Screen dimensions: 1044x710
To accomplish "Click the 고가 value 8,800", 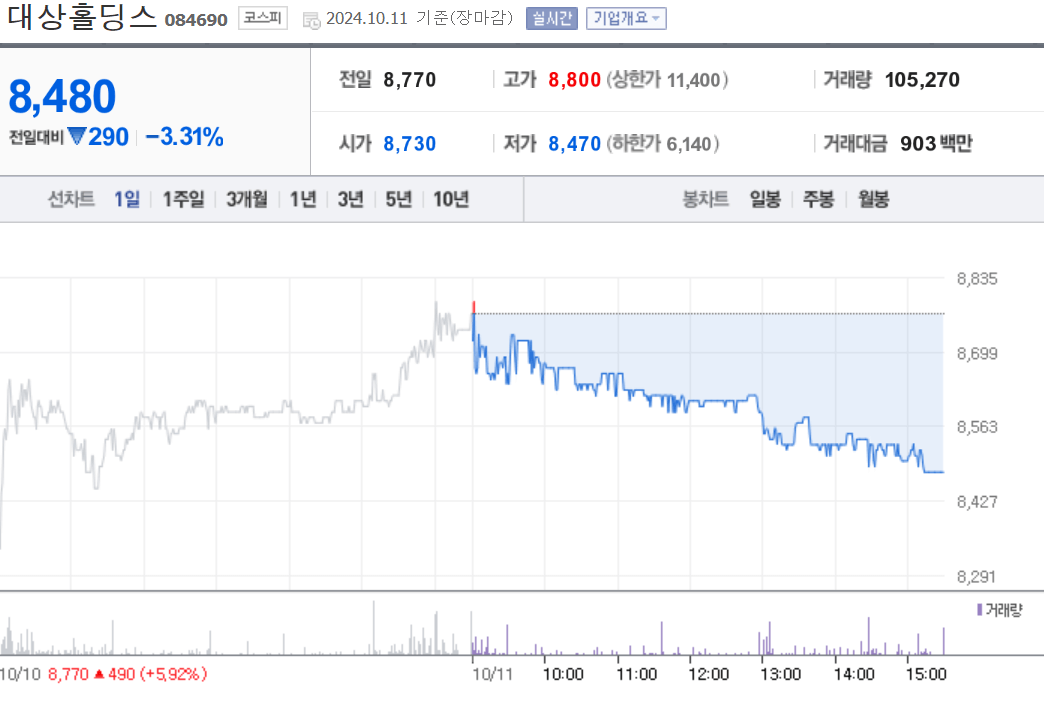I will tap(575, 80).
